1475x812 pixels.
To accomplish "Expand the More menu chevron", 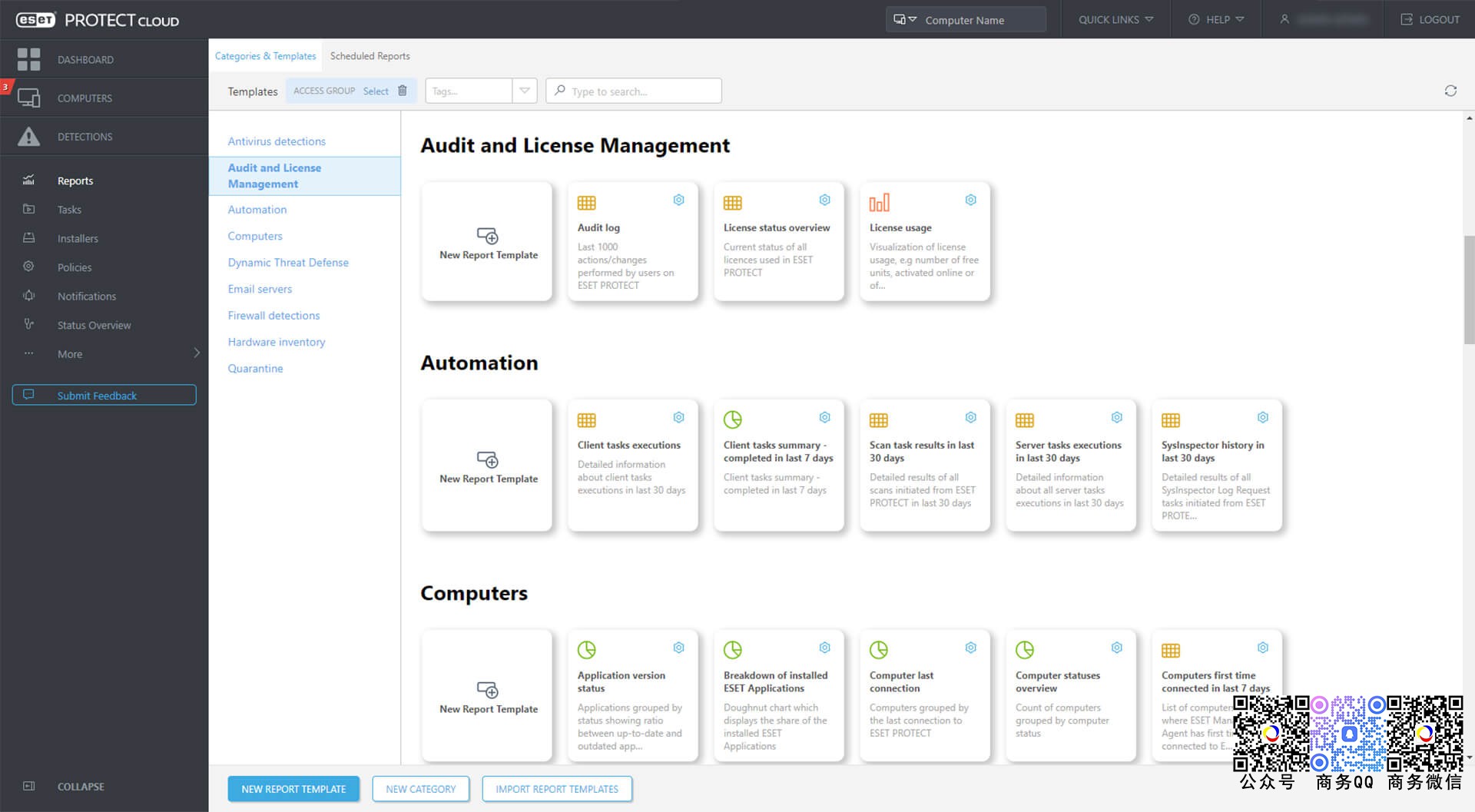I will click(x=197, y=353).
